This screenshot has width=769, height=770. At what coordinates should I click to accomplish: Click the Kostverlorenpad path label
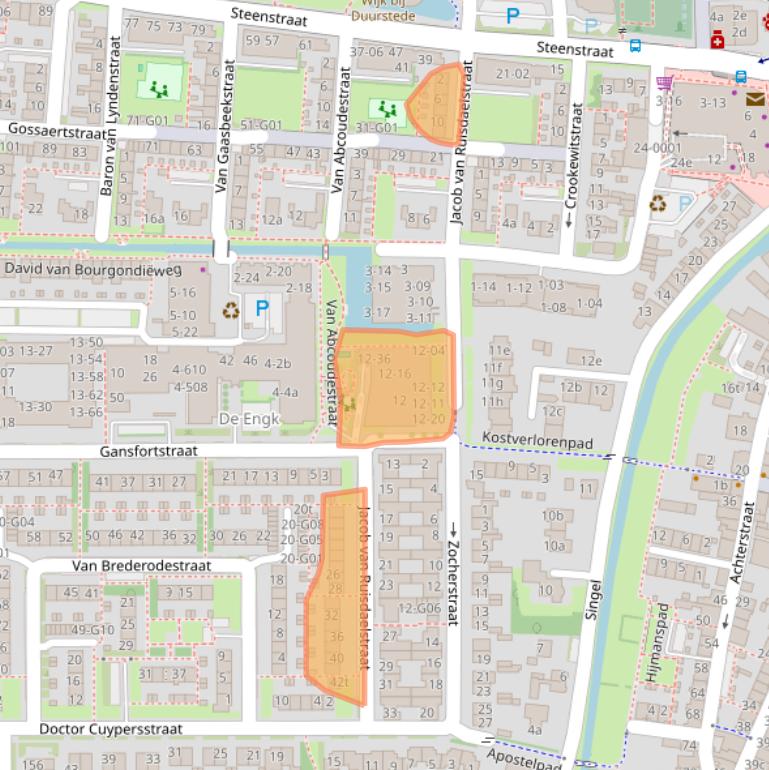537,440
